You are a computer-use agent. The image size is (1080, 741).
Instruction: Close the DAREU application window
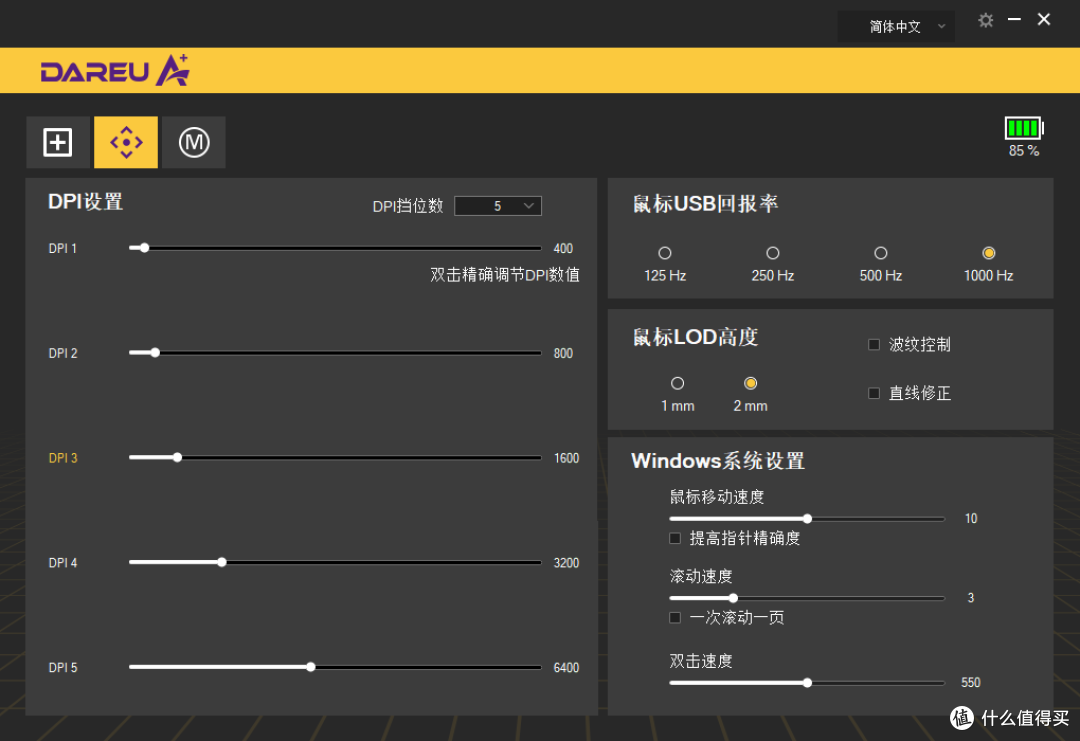[1043, 20]
